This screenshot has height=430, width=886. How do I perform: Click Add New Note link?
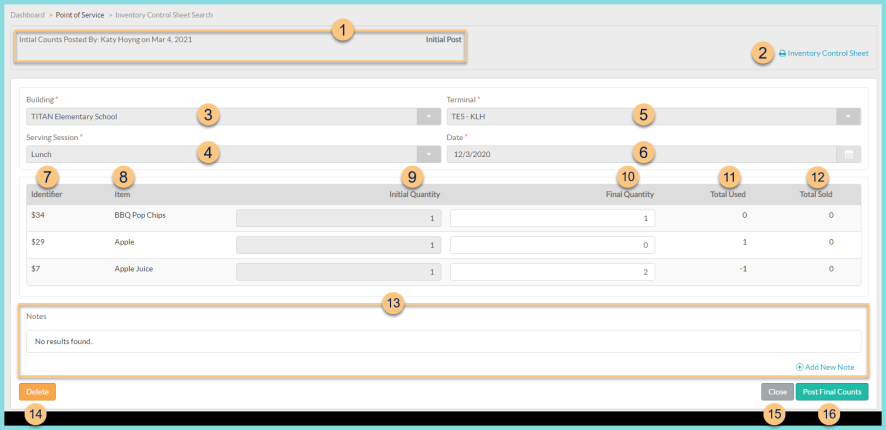829,367
